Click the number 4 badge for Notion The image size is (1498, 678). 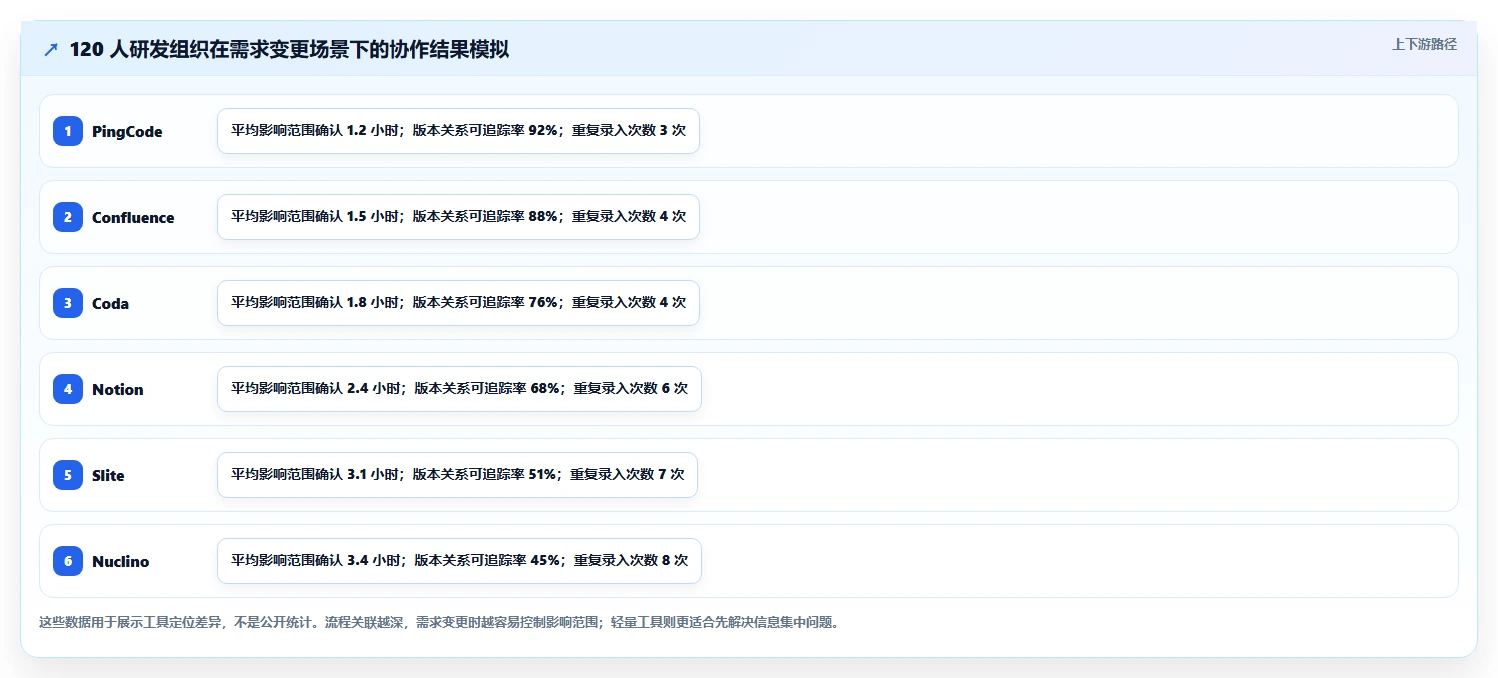(68, 389)
